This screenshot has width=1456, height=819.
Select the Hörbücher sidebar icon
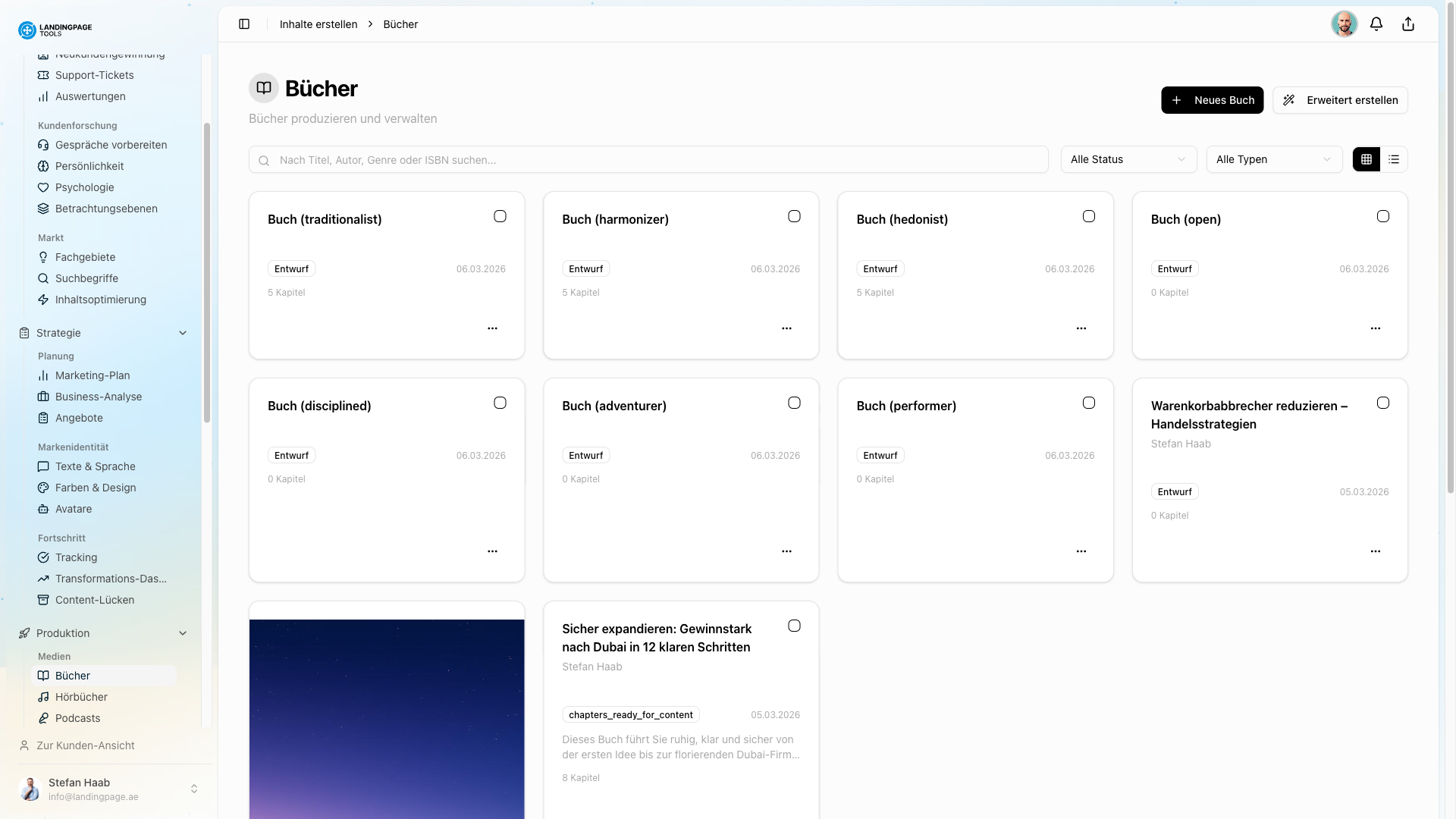pos(44,697)
